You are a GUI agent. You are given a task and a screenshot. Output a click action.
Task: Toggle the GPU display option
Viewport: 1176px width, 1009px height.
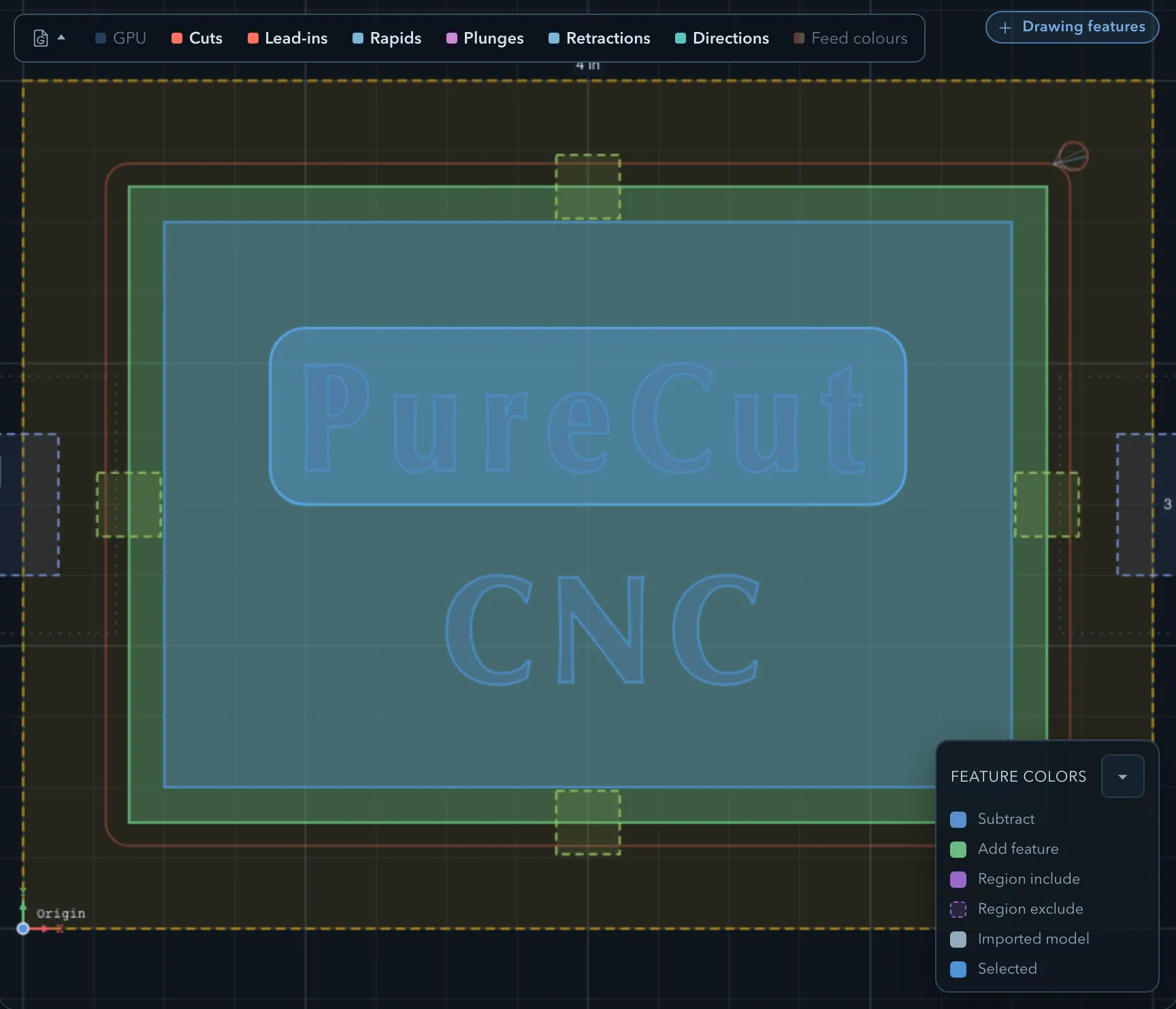coord(121,38)
